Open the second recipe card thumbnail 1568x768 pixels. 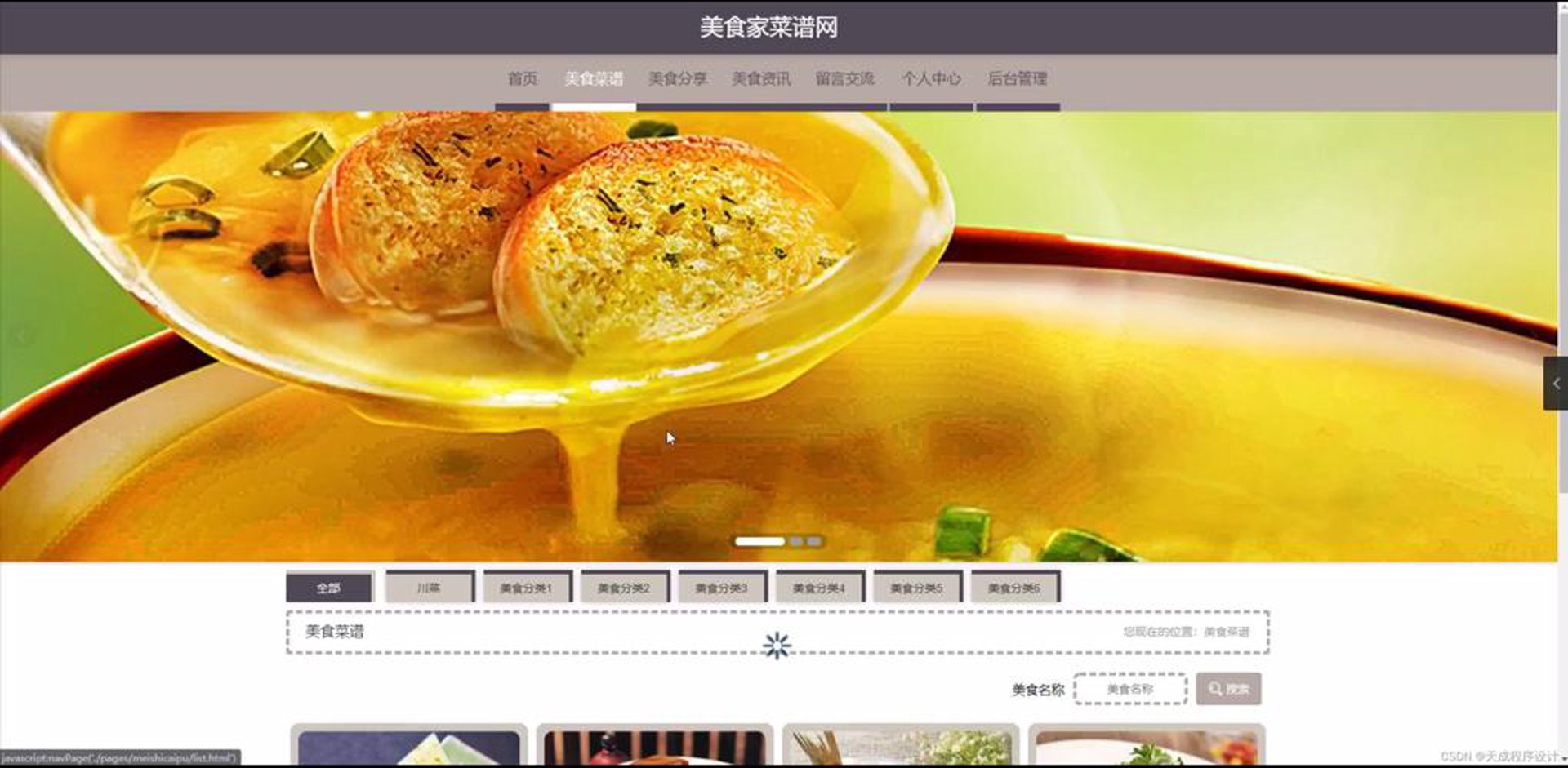pos(654,747)
